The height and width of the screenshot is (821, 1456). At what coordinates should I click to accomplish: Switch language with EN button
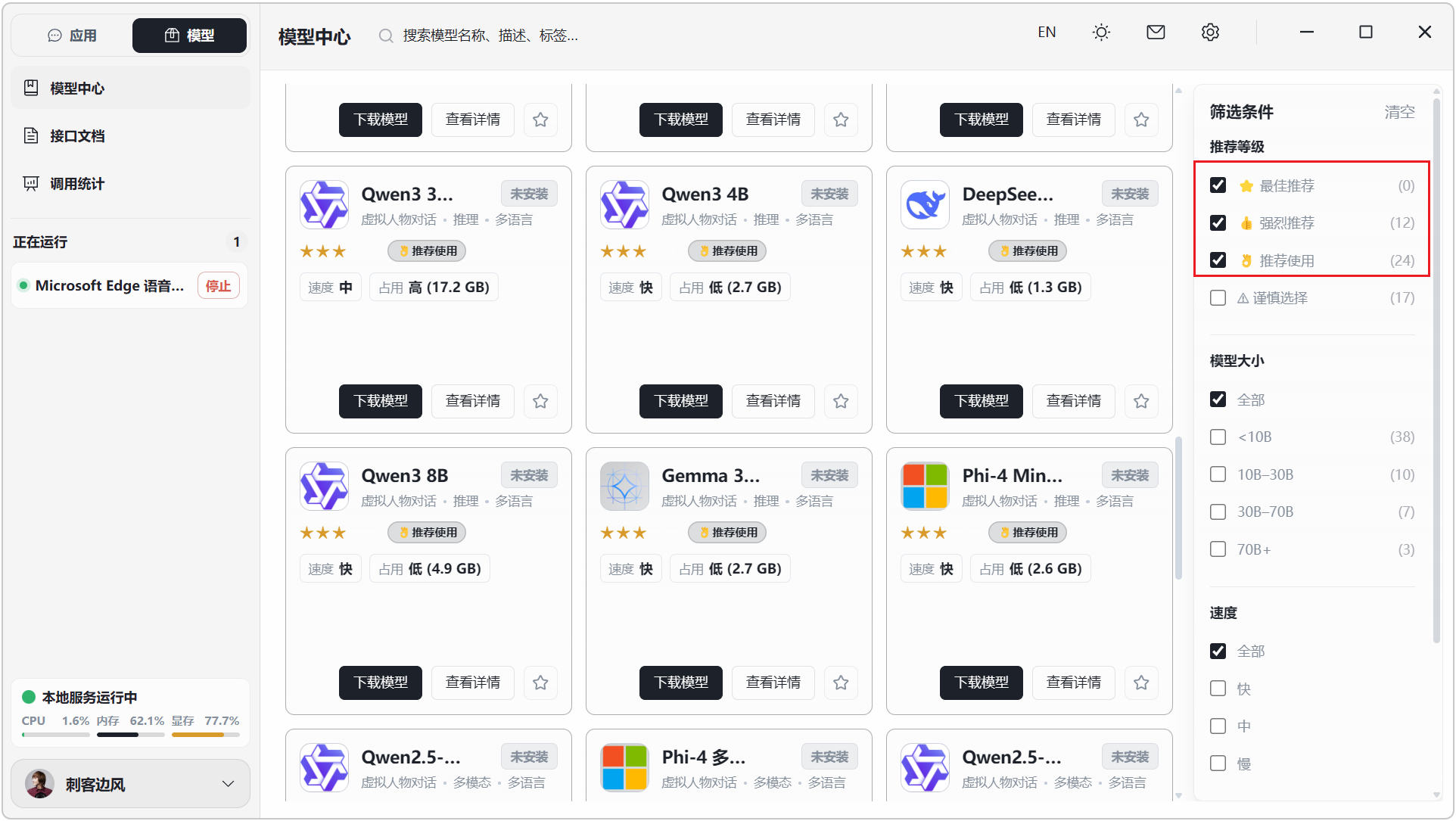[1047, 33]
